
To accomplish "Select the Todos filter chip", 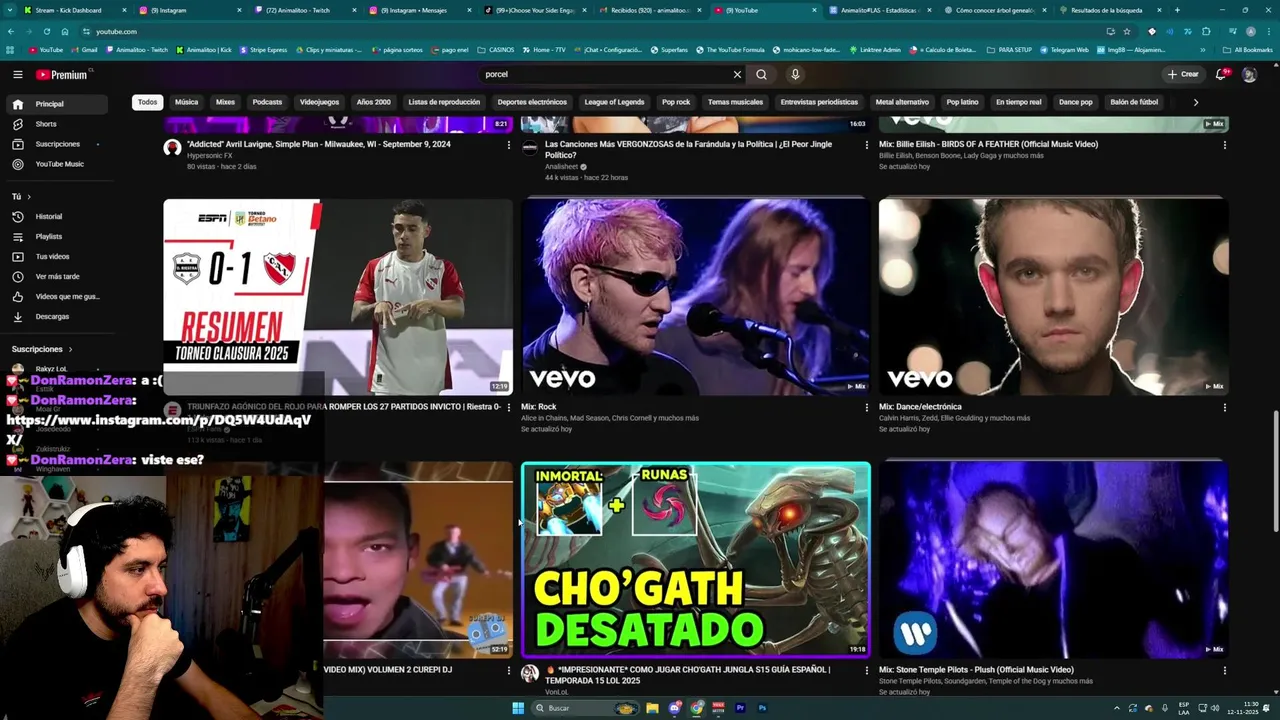I will point(147,102).
